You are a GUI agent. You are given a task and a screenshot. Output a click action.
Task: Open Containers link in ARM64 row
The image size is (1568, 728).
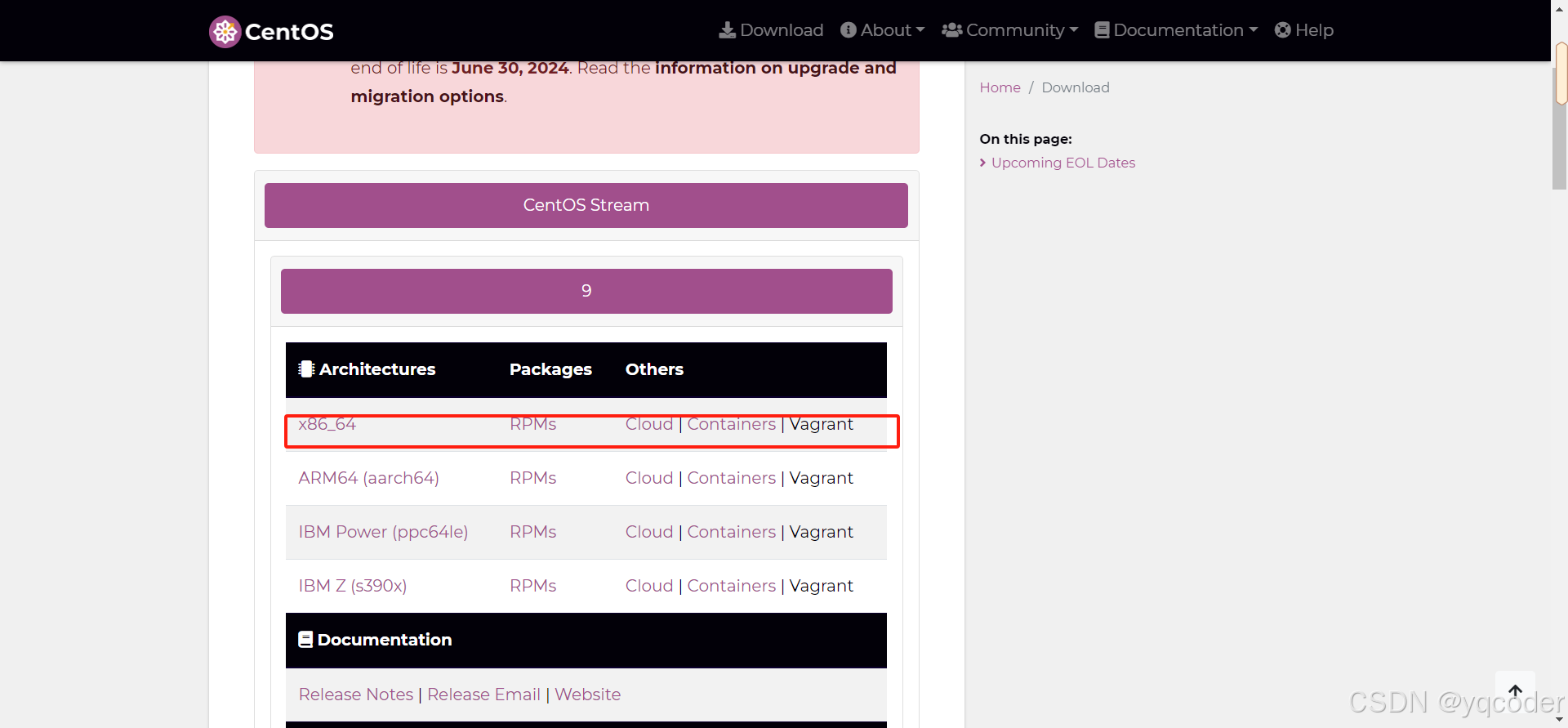pyautogui.click(x=732, y=478)
